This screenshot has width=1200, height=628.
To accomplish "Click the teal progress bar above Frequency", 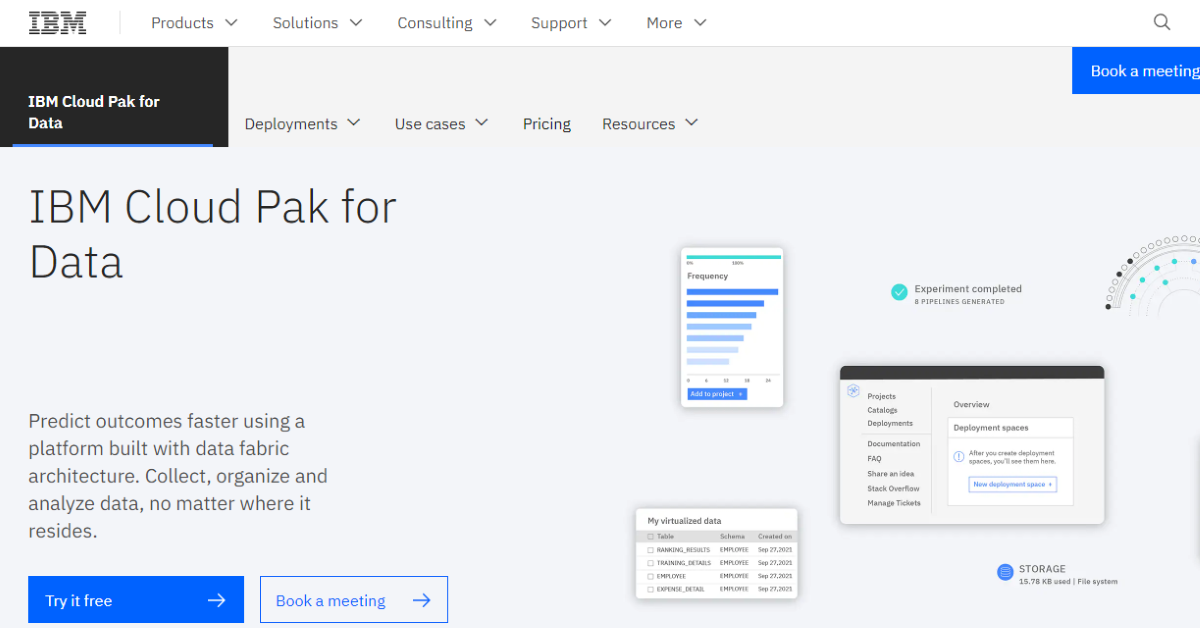I will [733, 257].
